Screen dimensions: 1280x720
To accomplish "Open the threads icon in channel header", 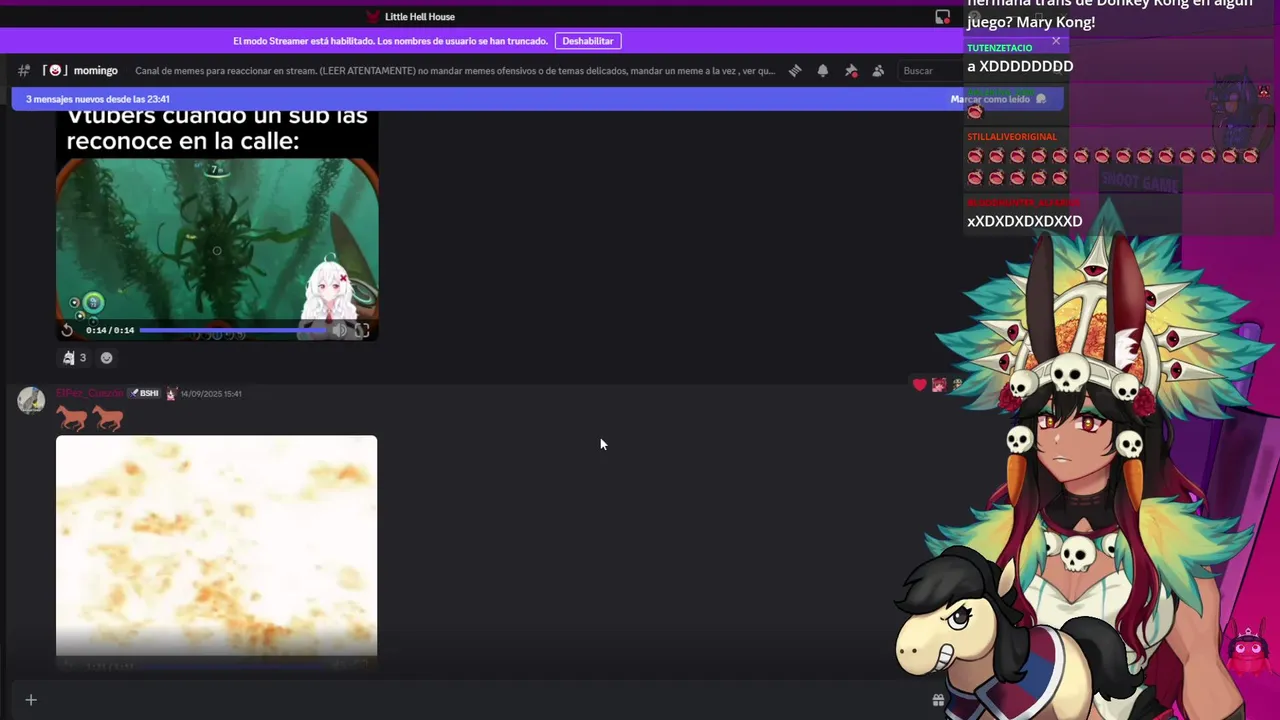I will tap(795, 71).
